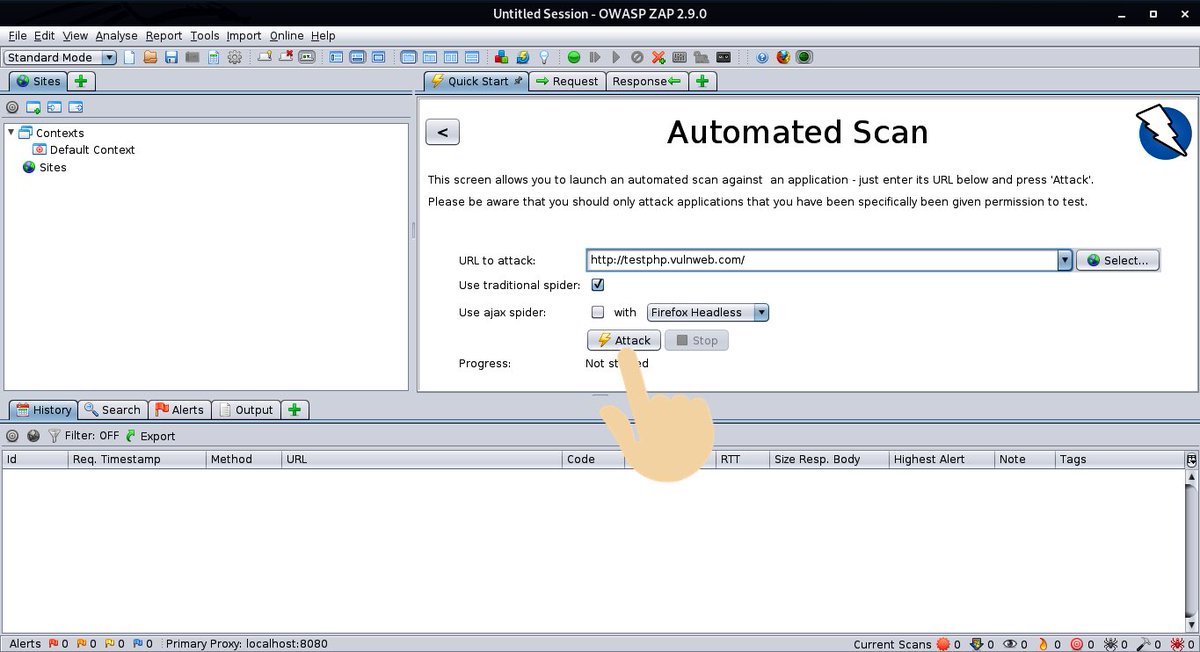
Task: Add a tab next to Response with the green plus
Action: click(703, 81)
